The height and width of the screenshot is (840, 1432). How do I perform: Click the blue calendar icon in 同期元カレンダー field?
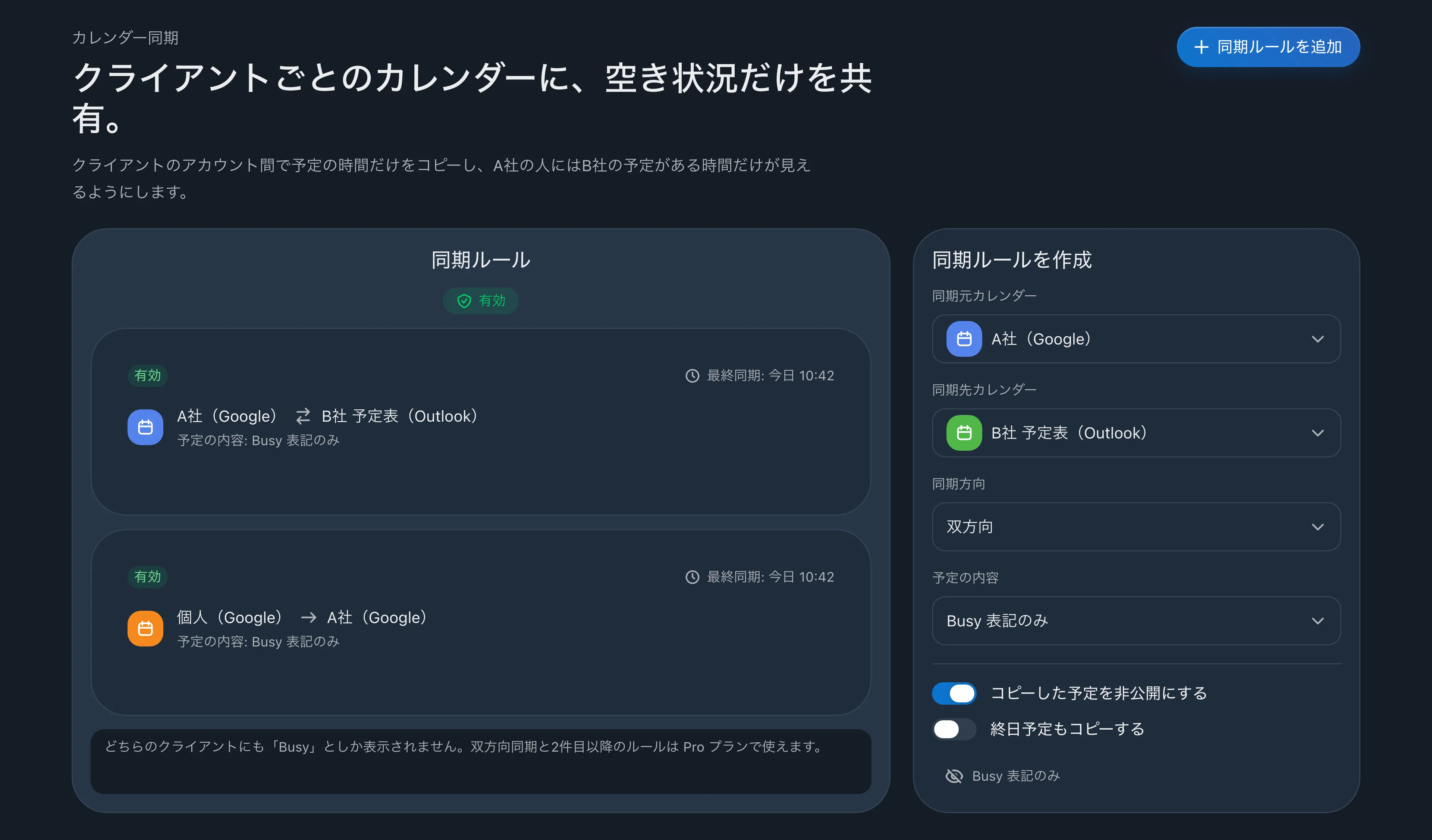964,339
